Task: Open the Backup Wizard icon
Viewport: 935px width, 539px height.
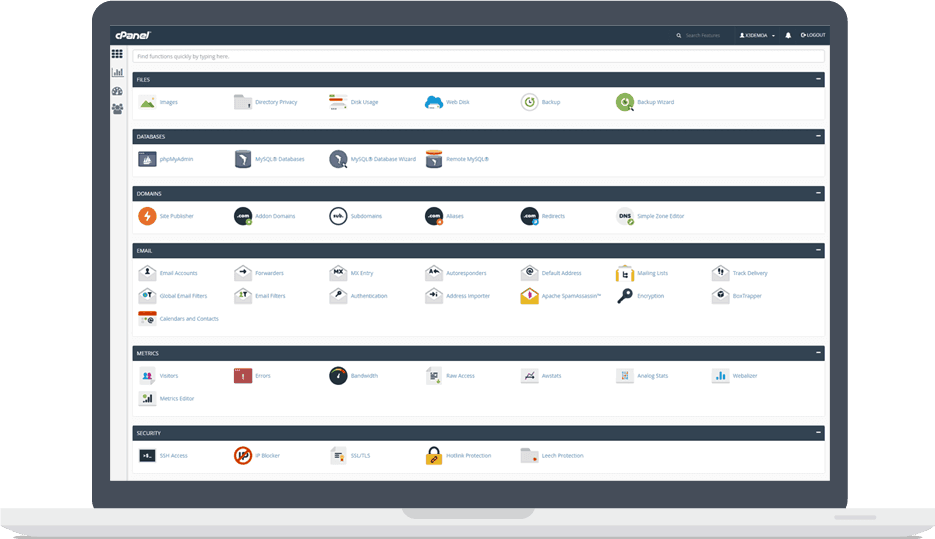Action: (x=625, y=102)
